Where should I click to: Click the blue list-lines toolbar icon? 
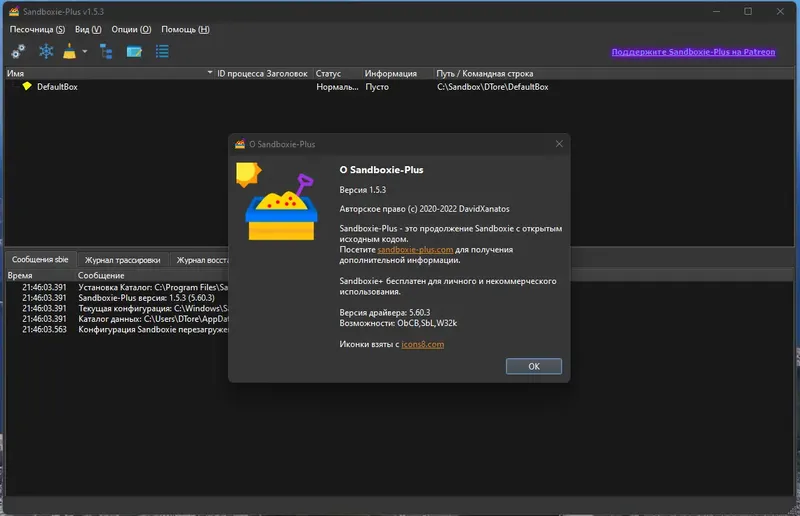(162, 52)
